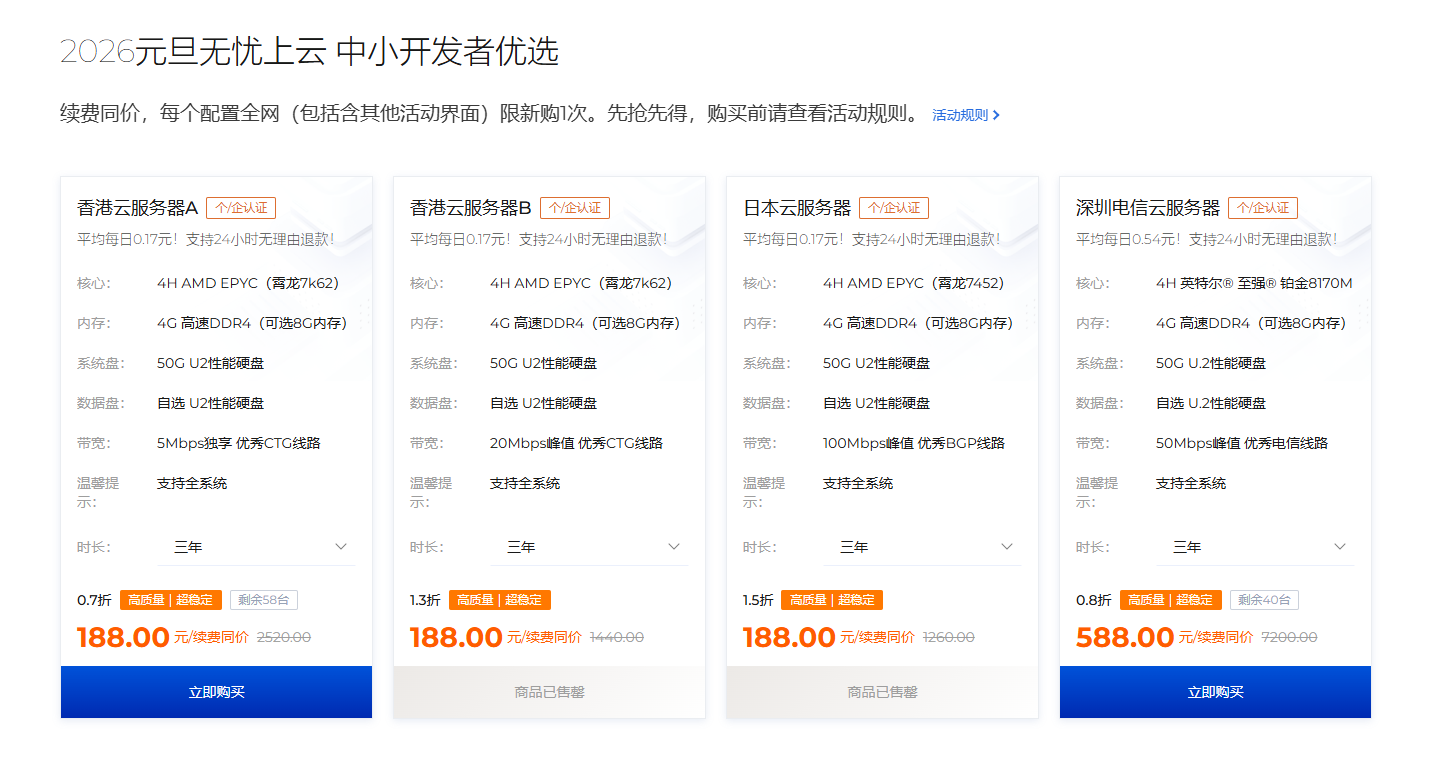Viewport: 1429px width, 783px height.
Task: Click 立即购买 for 香港云服务器A
Action: [x=216, y=692]
